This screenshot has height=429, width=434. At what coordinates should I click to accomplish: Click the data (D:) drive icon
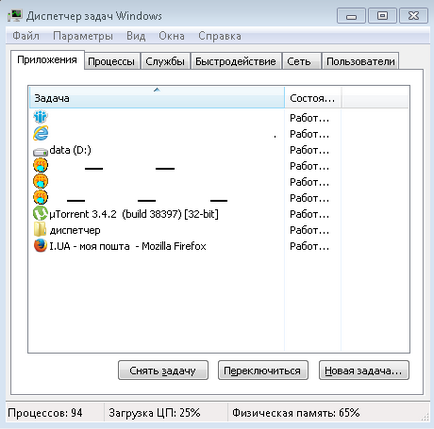click(x=40, y=152)
